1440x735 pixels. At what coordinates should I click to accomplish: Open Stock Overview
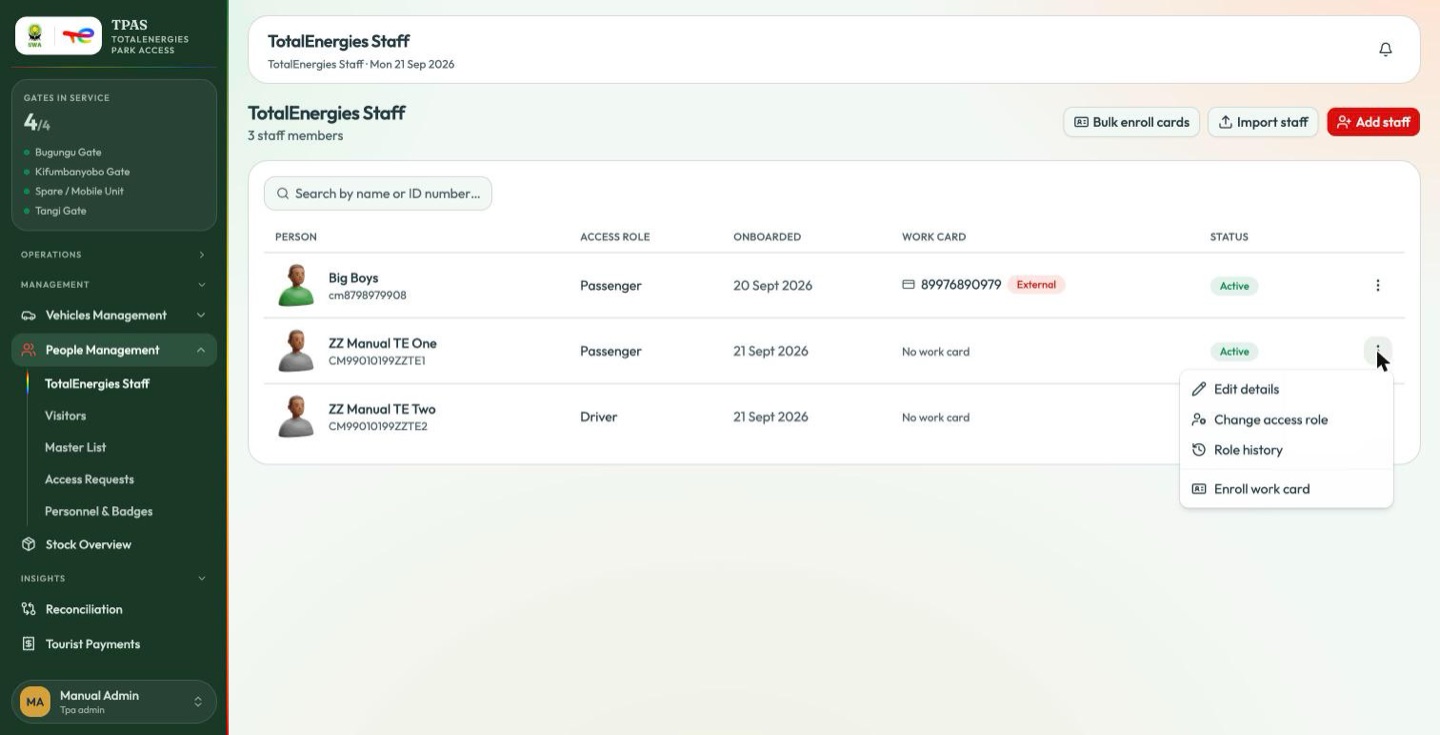click(x=114, y=544)
